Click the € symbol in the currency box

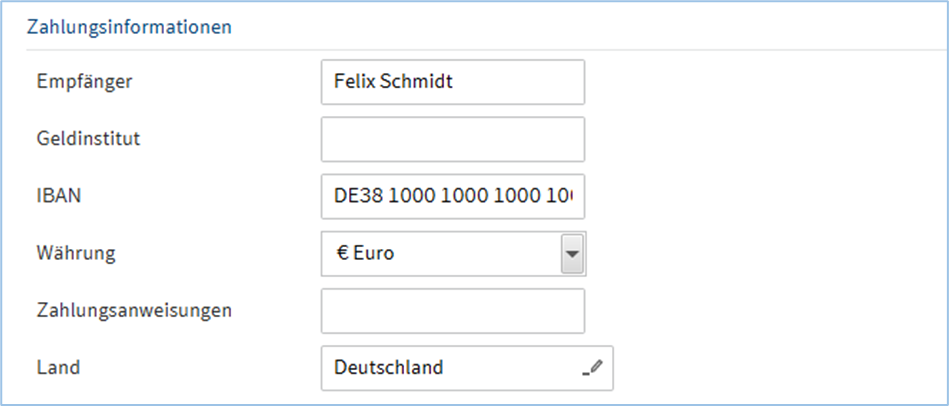(x=340, y=254)
